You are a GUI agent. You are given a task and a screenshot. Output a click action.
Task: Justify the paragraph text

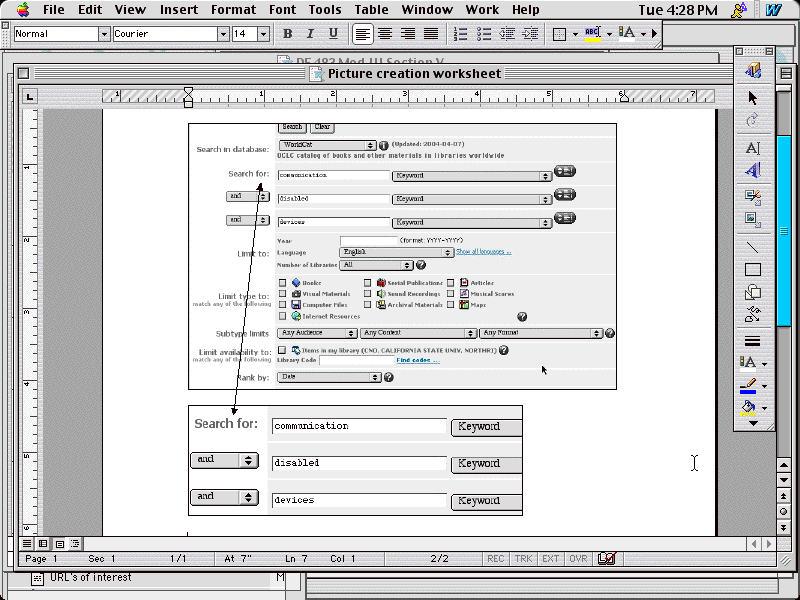(x=431, y=34)
